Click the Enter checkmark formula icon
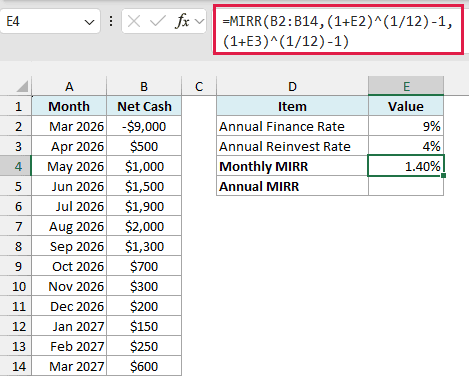 [158, 22]
